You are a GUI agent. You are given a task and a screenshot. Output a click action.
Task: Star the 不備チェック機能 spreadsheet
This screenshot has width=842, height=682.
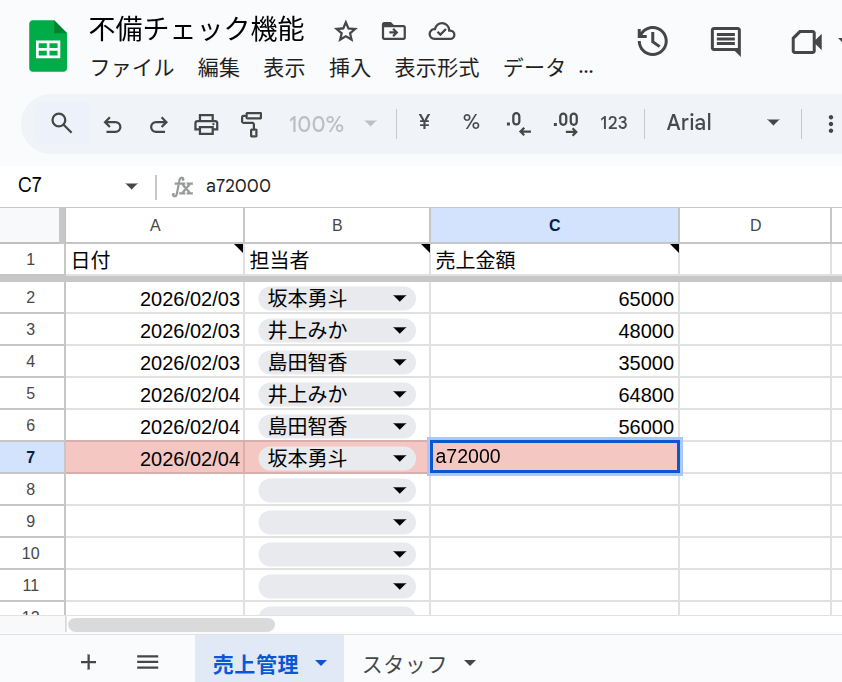(x=345, y=32)
